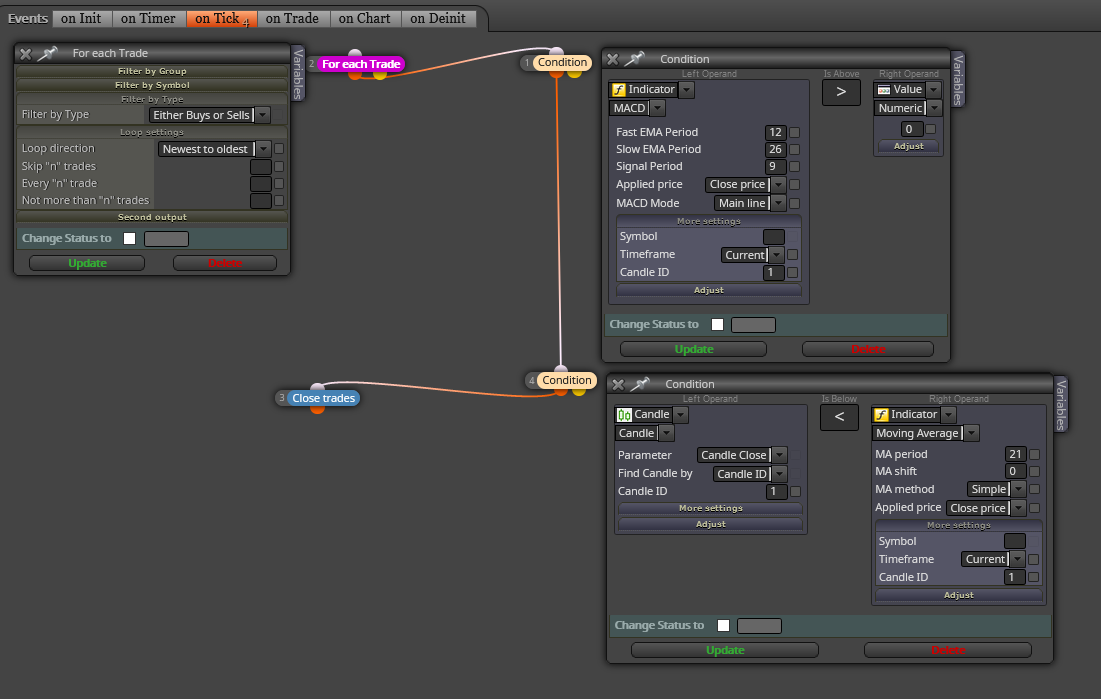Open the MA method Simple dropdown
The image size is (1101, 699).
click(x=996, y=490)
